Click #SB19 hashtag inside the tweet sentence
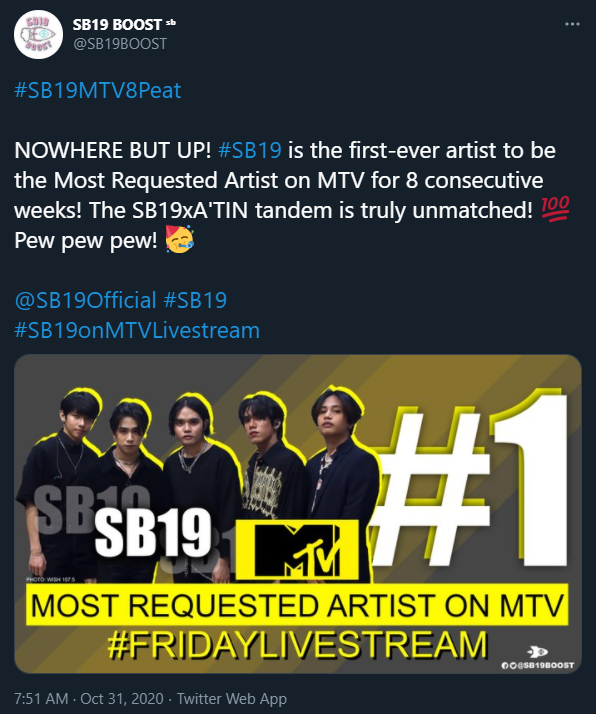Viewport: 596px width, 714px height. pos(250,150)
